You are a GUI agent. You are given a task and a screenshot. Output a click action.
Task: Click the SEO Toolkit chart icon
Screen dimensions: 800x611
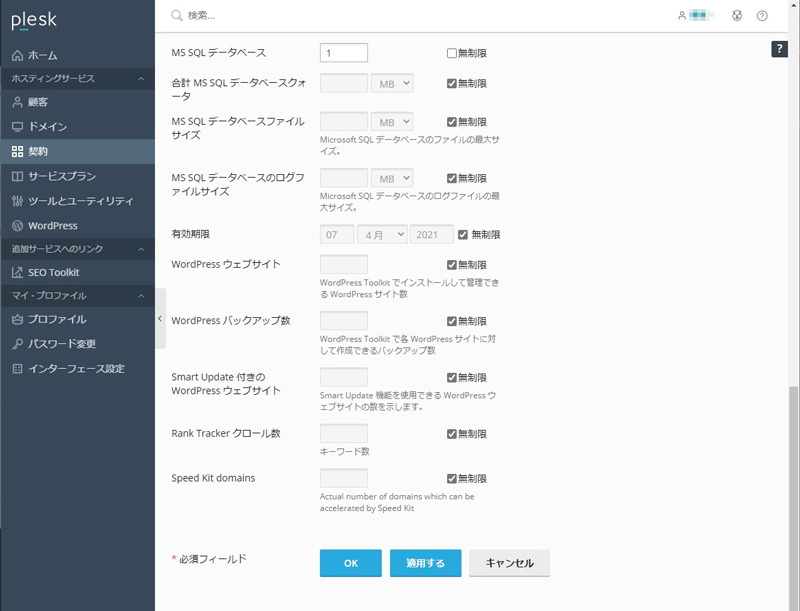click(17, 272)
